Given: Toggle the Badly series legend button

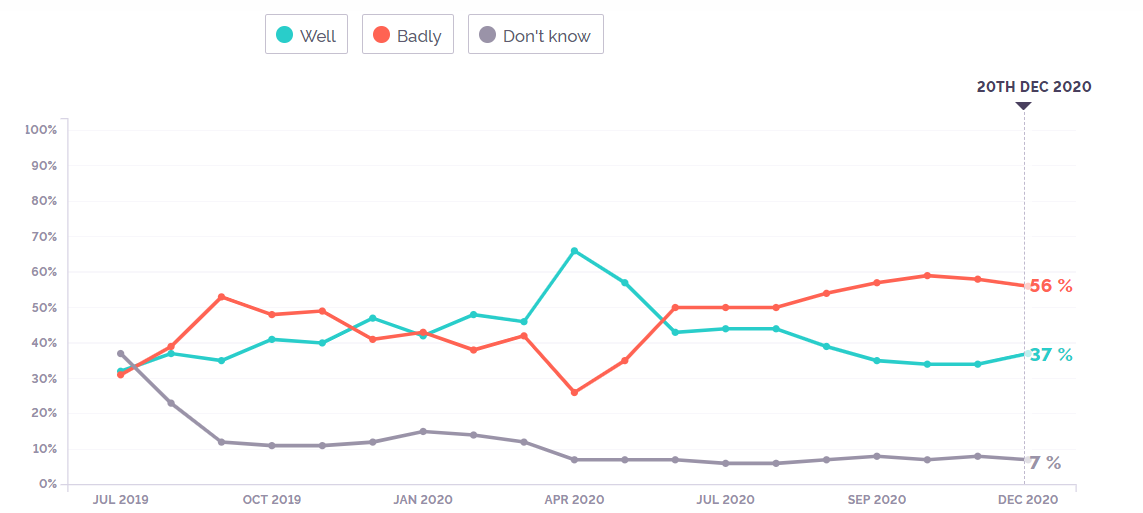Looking at the screenshot, I should click(408, 35).
